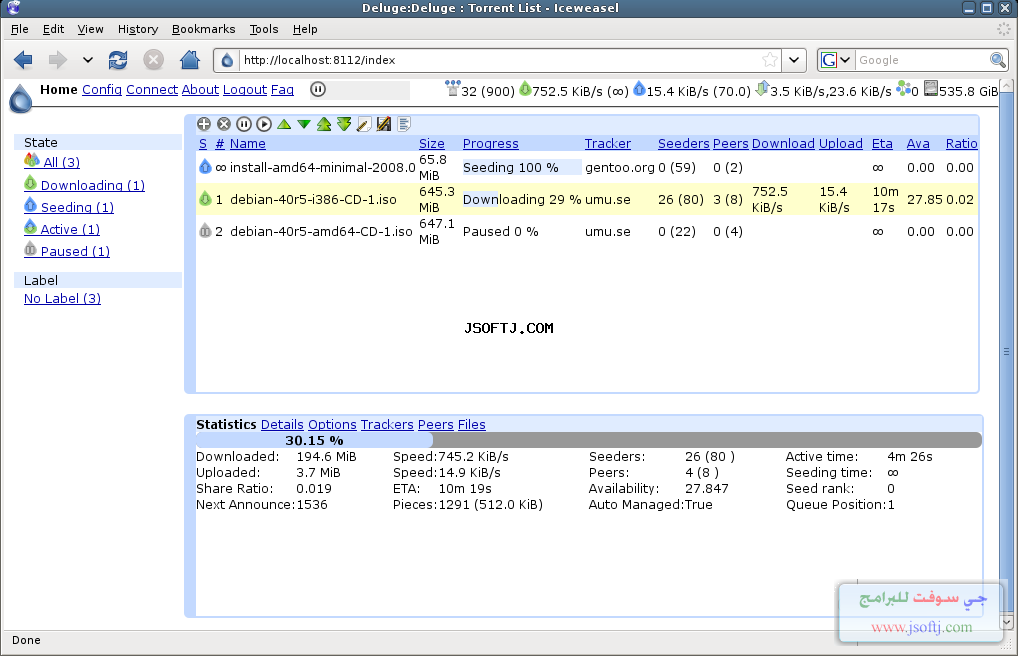Open the About link
This screenshot has width=1018, height=656.
coord(200,90)
